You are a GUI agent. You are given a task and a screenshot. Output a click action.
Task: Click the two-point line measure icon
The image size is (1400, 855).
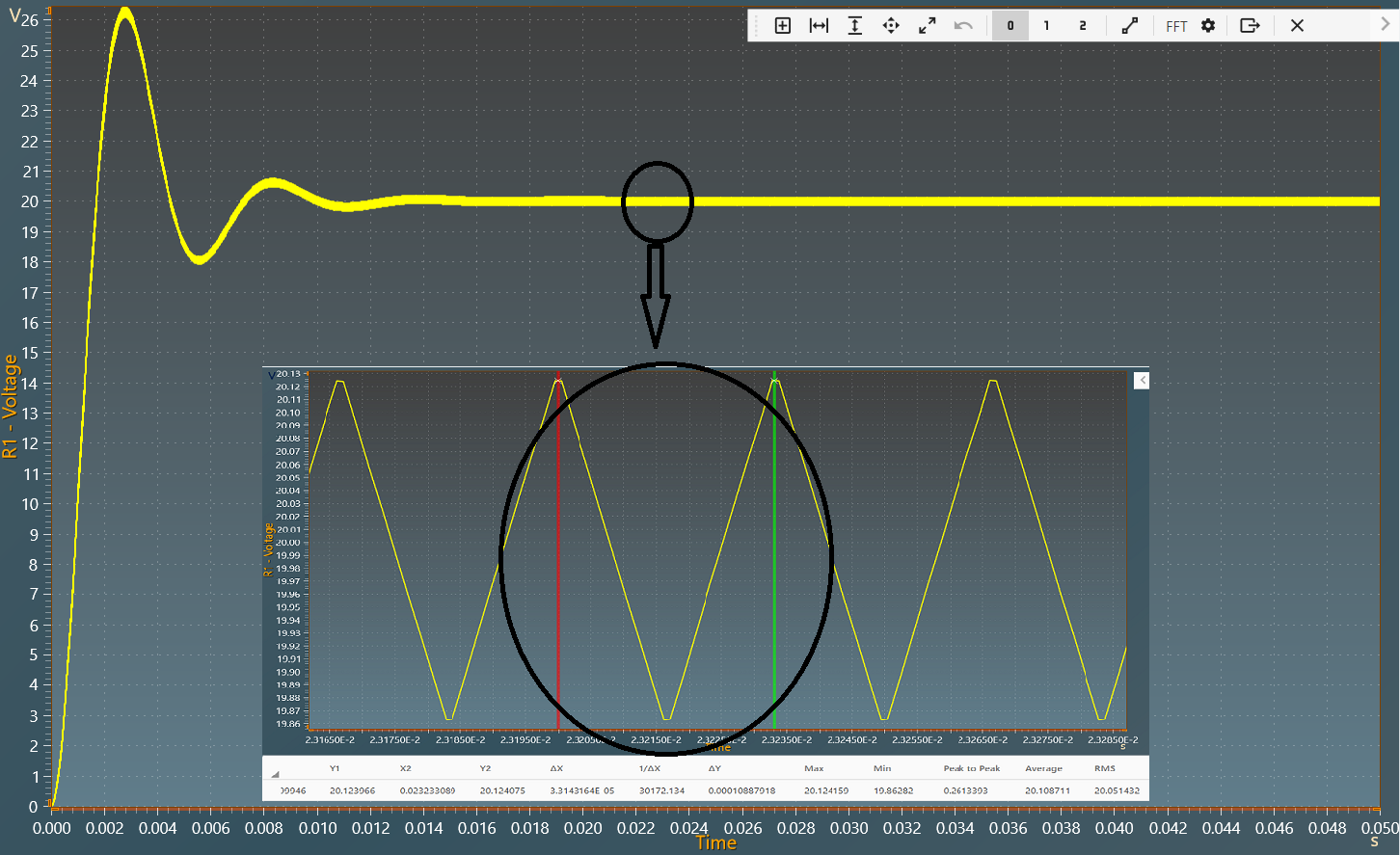click(1129, 26)
